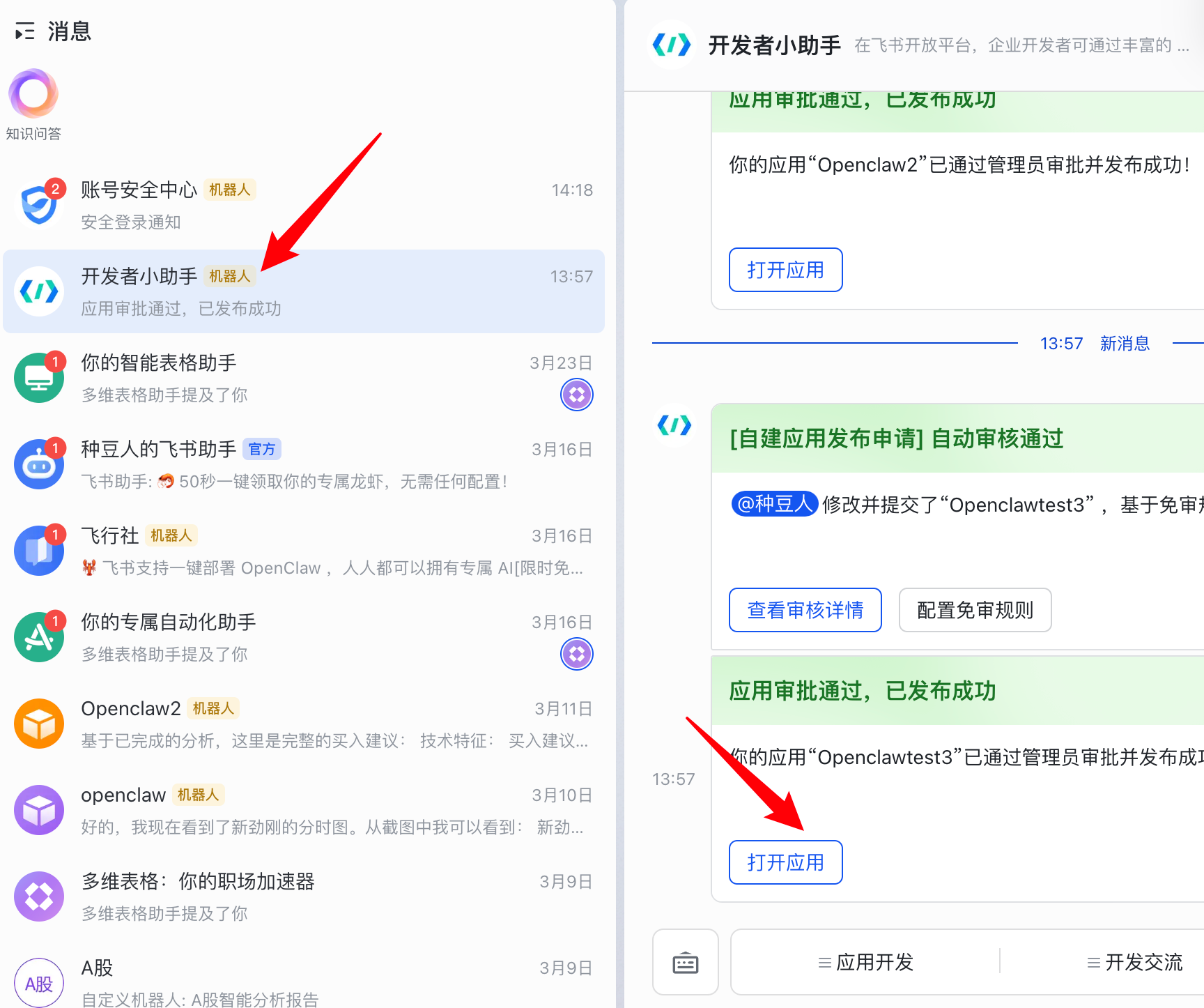Click 打开应用 for Openclaw2
Viewport: 1204px width, 1008px height.
pyautogui.click(x=785, y=270)
